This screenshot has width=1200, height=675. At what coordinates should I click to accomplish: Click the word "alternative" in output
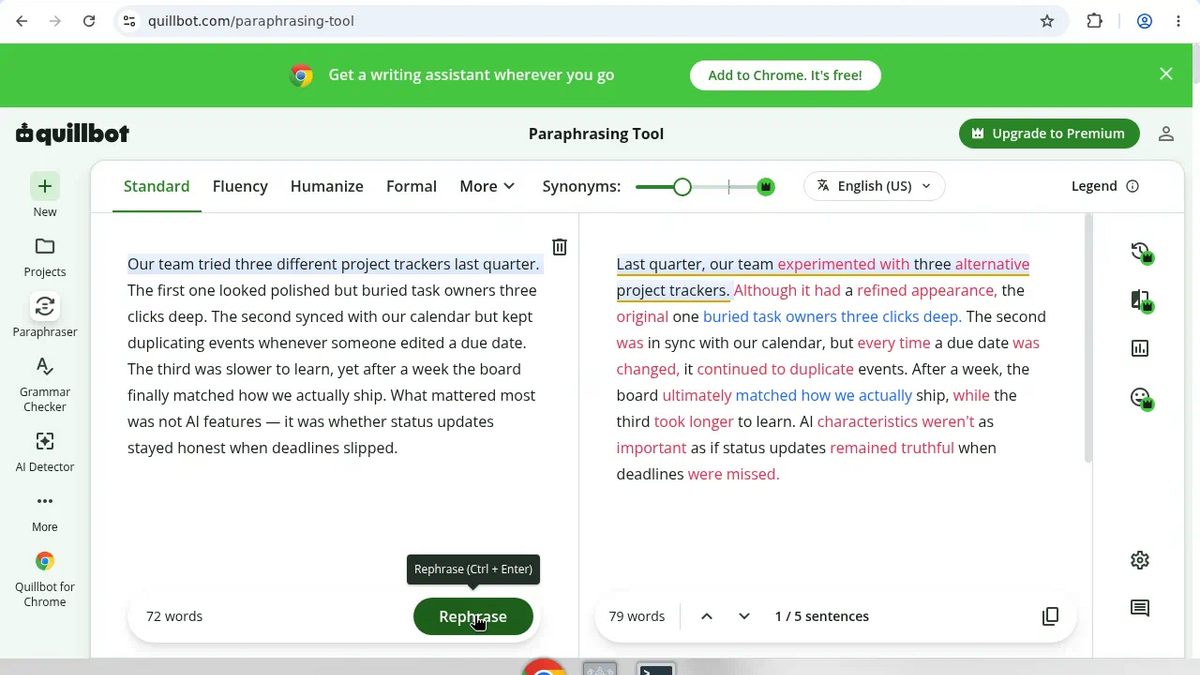point(992,264)
